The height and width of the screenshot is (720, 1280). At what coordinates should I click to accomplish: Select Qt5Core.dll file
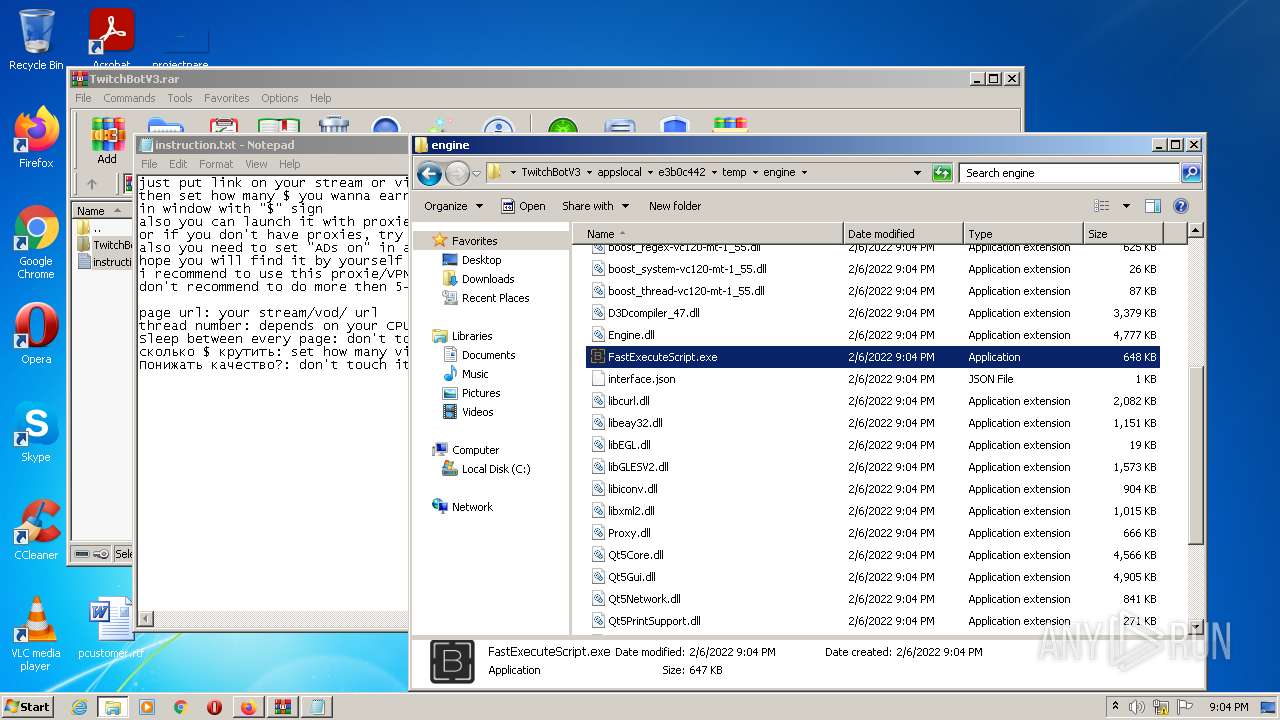(x=873, y=555)
